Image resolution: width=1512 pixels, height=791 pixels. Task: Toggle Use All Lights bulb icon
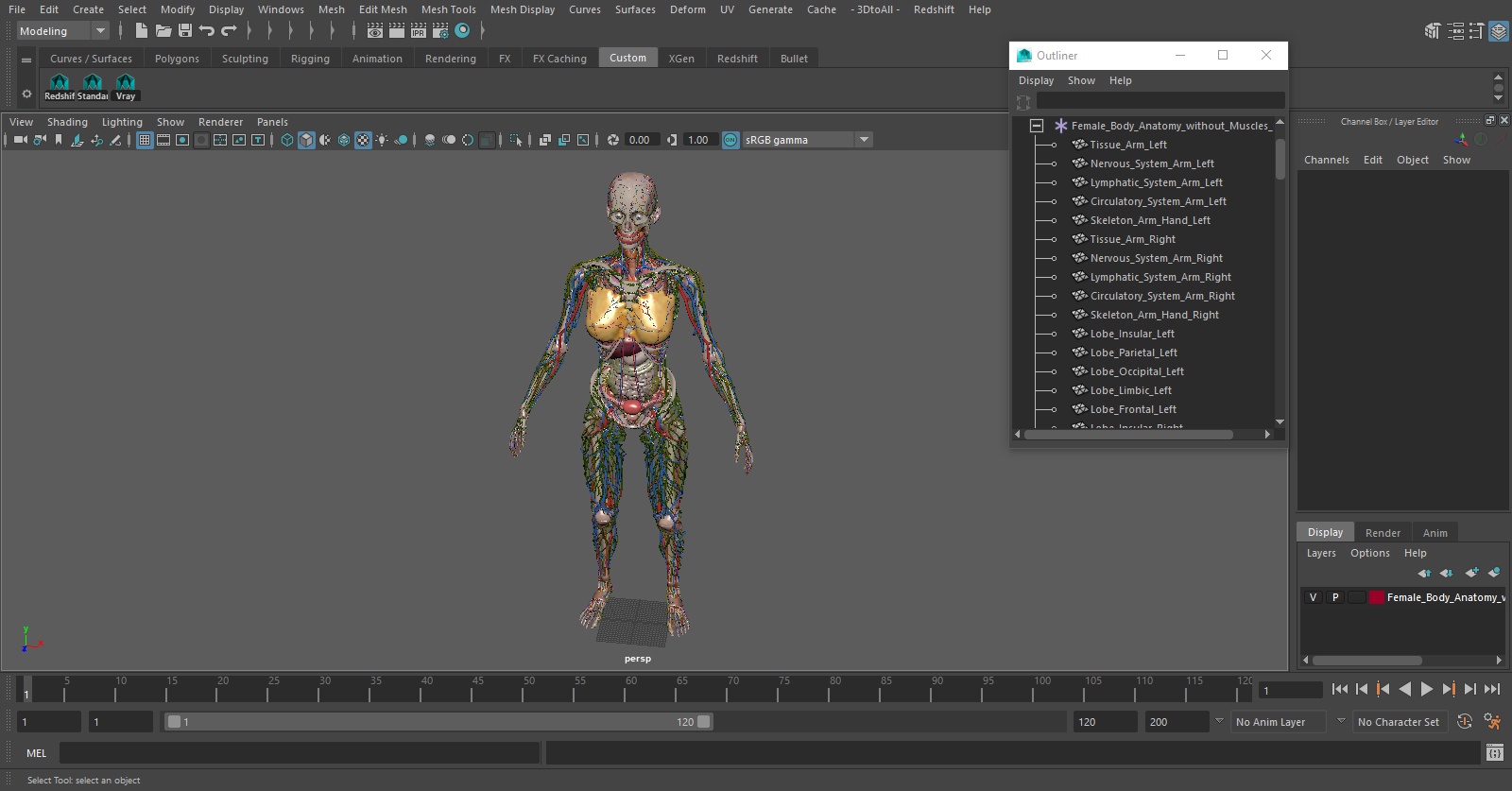(x=382, y=140)
